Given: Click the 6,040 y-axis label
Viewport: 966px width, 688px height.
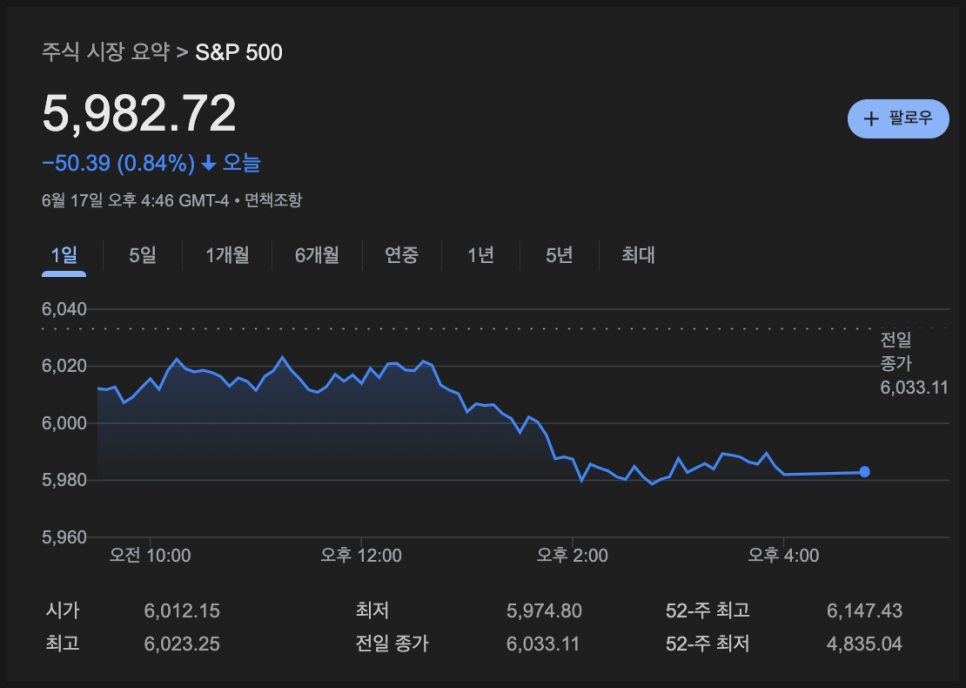Looking at the screenshot, I should pyautogui.click(x=64, y=309).
